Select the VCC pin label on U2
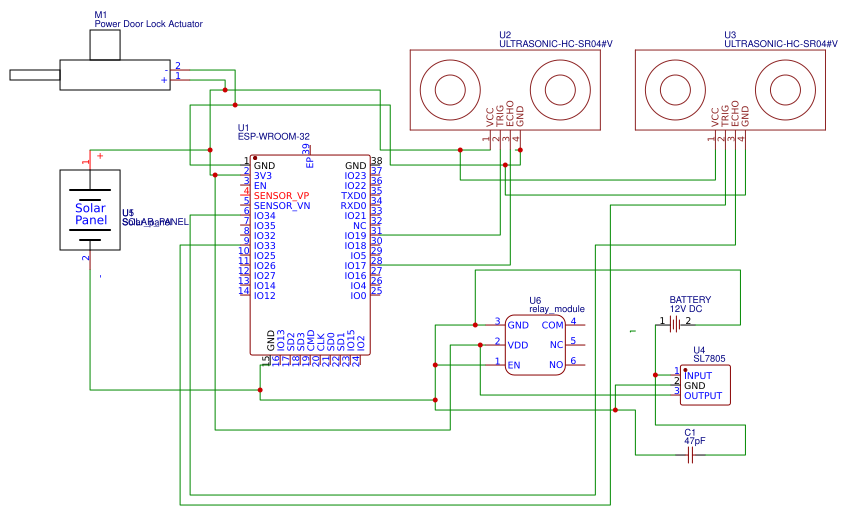Image resolution: width=849 pixels, height=515 pixels. coord(490,117)
